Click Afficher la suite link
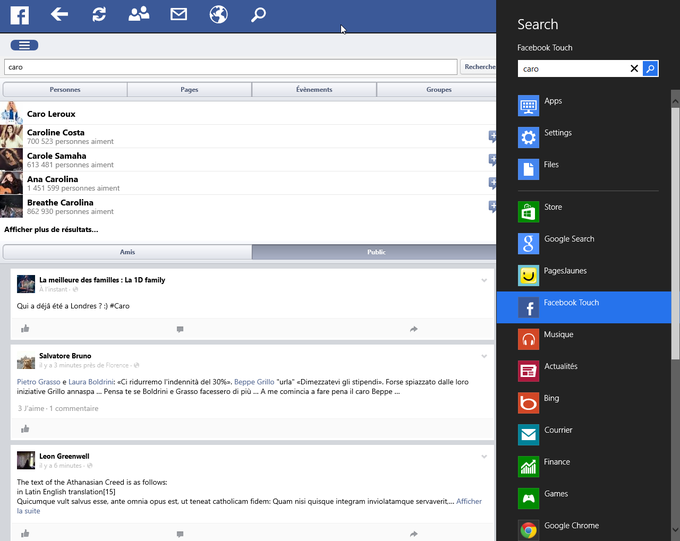Image resolution: width=680 pixels, height=541 pixels. coord(469,501)
